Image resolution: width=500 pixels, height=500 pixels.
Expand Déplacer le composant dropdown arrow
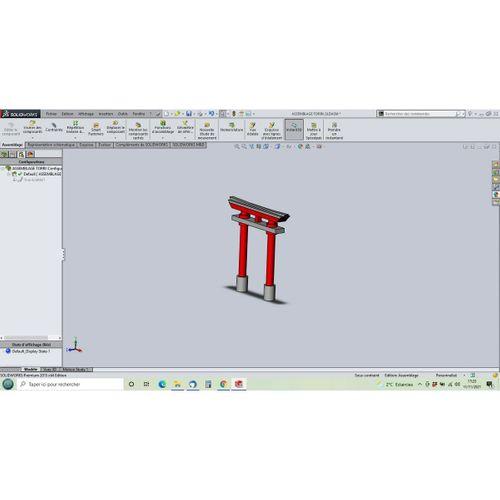tap(115, 138)
